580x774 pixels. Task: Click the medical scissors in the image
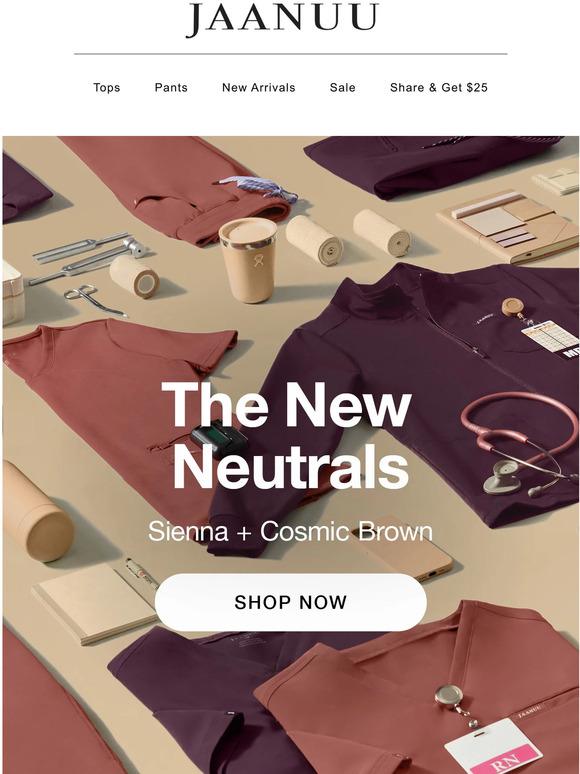tap(95, 300)
